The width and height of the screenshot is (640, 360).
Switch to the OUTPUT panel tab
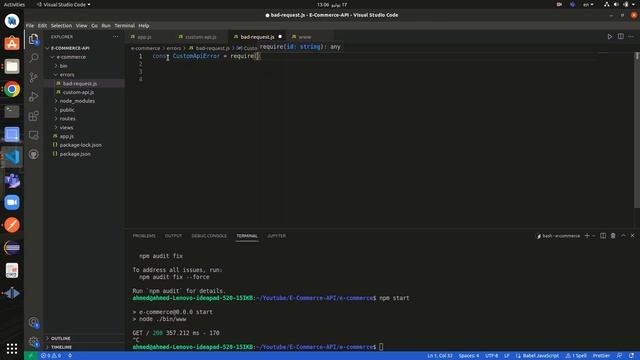coord(173,236)
